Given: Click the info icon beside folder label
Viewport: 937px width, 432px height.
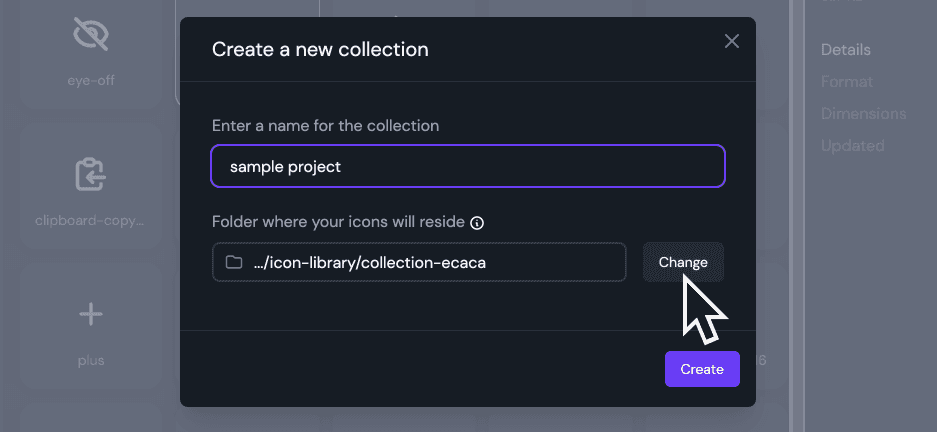Looking at the screenshot, I should coord(477,223).
